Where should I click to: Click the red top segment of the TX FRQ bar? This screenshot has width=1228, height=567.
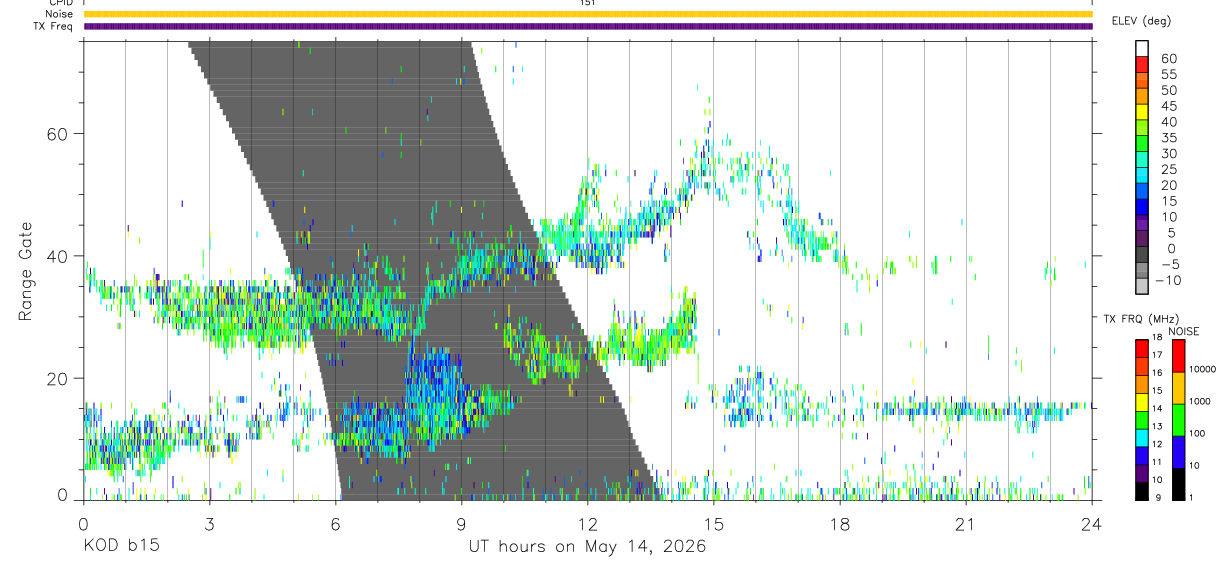[1142, 349]
